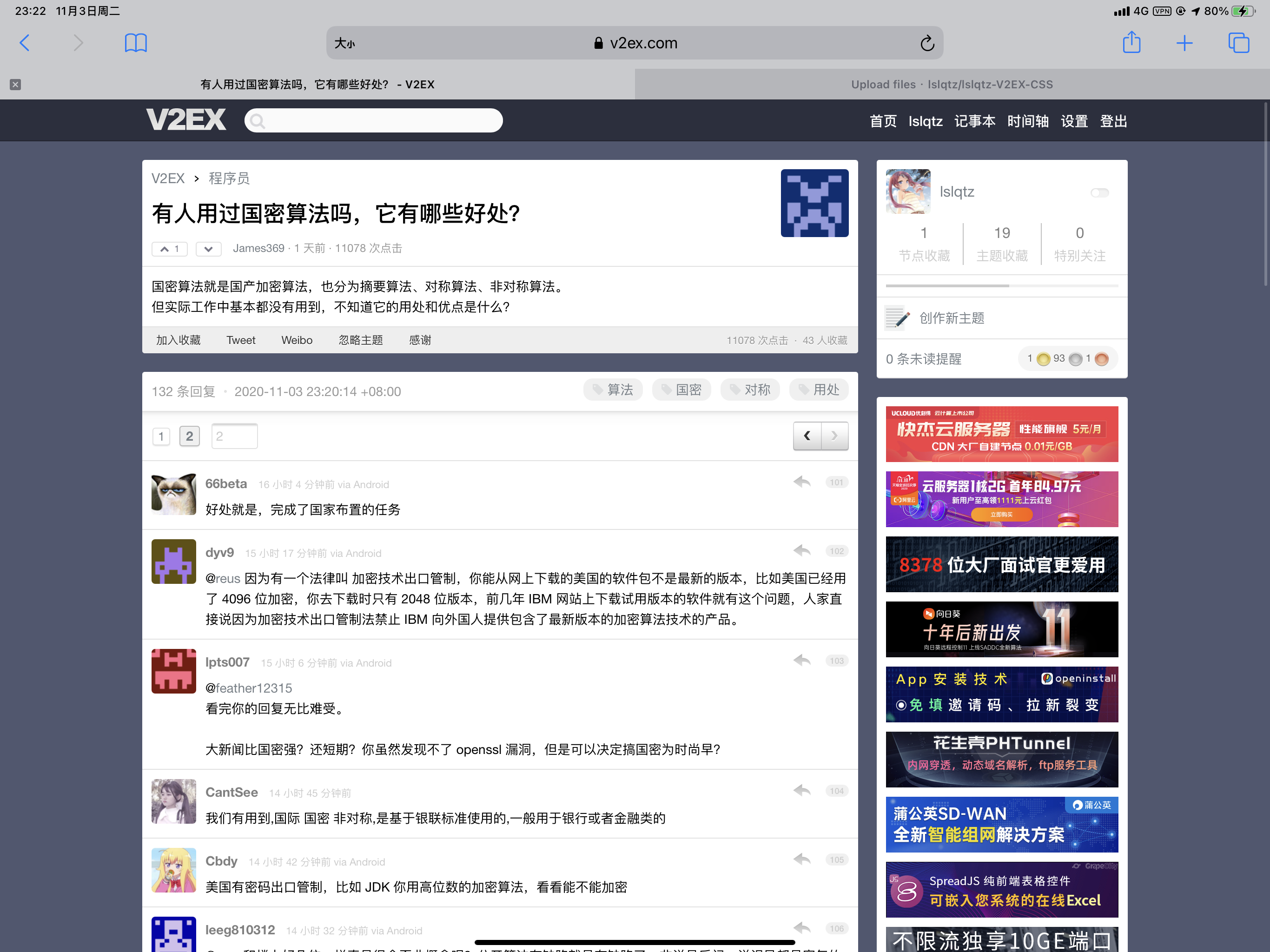This screenshot has width=1270, height=952.
Task: Click the reload page arrow
Action: pyautogui.click(x=926, y=43)
